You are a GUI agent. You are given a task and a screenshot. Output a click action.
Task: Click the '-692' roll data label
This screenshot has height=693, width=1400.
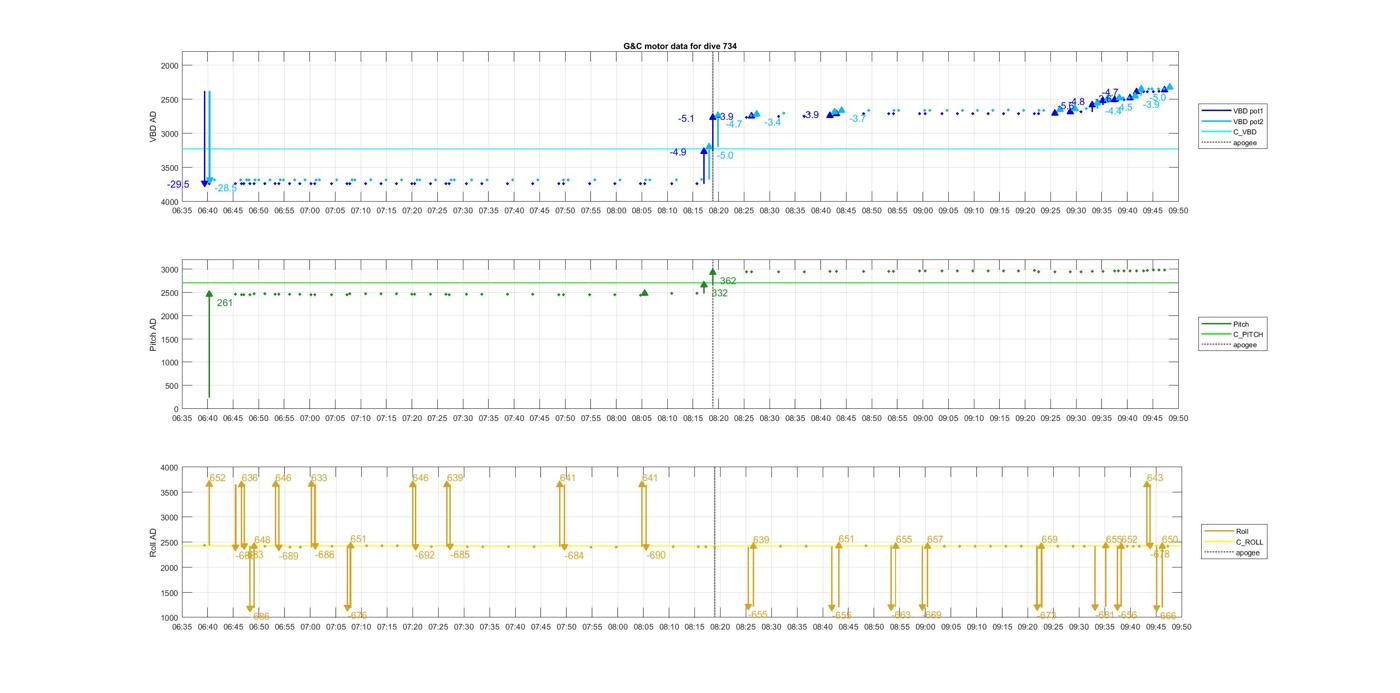(425, 555)
